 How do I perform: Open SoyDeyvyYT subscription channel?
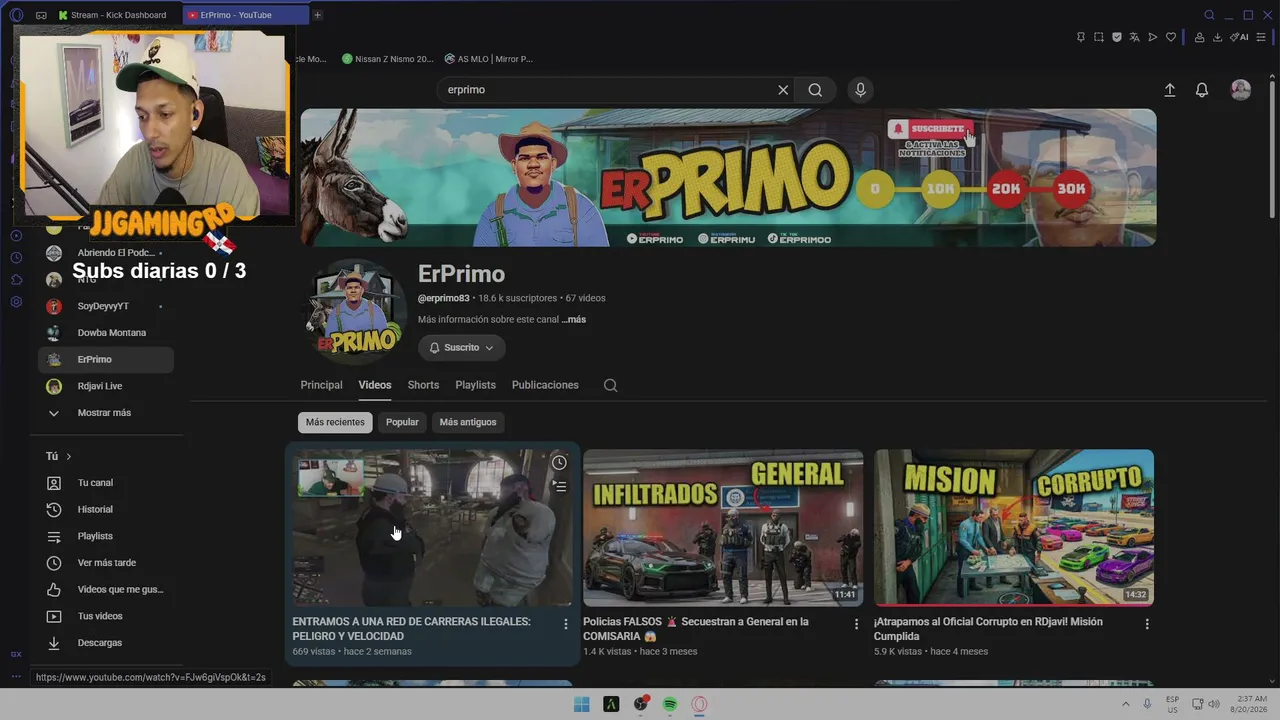click(x=105, y=306)
